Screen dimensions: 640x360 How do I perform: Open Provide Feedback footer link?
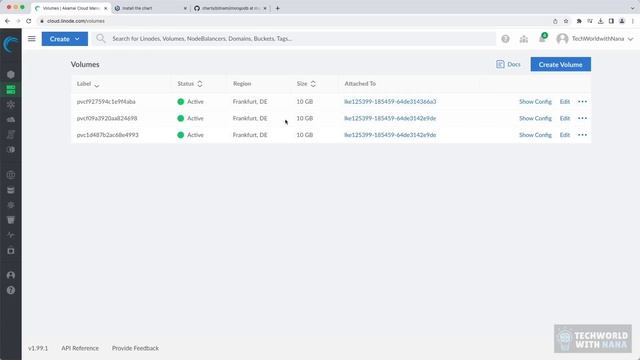pyautogui.click(x=136, y=348)
